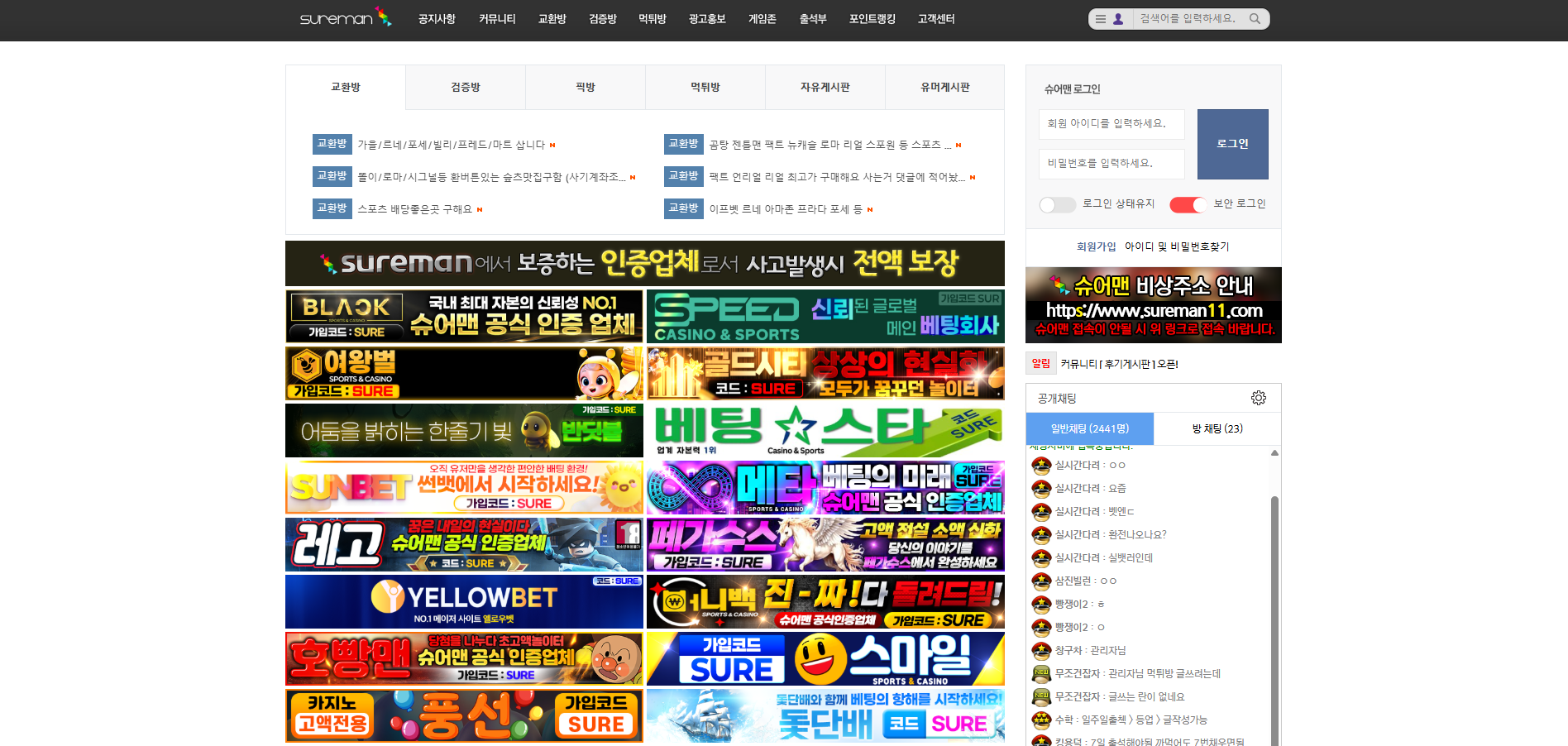The image size is (1568, 746).
Task: Open the 회원가입 link
Action: 1096,246
